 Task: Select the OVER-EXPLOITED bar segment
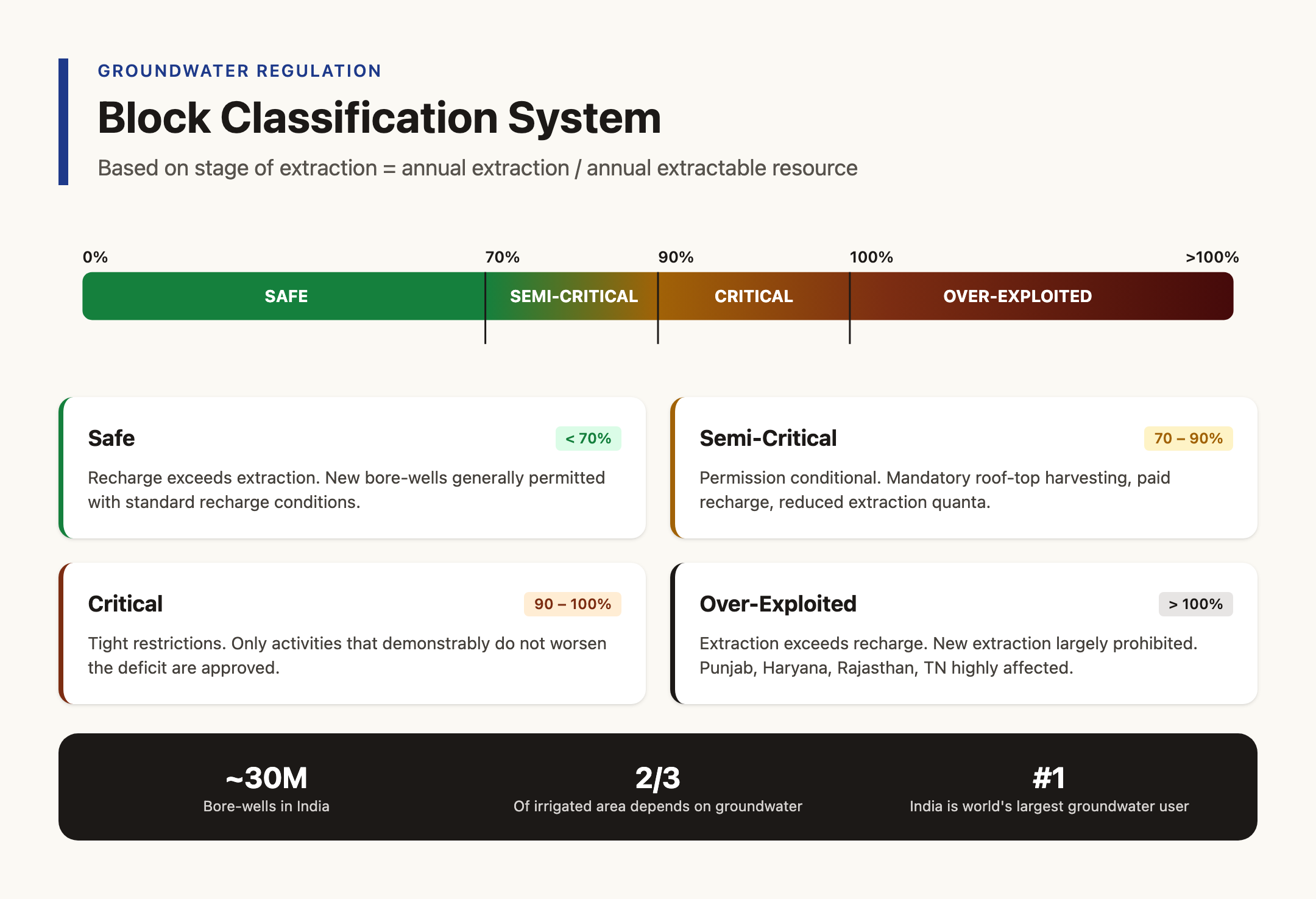[x=1042, y=296]
